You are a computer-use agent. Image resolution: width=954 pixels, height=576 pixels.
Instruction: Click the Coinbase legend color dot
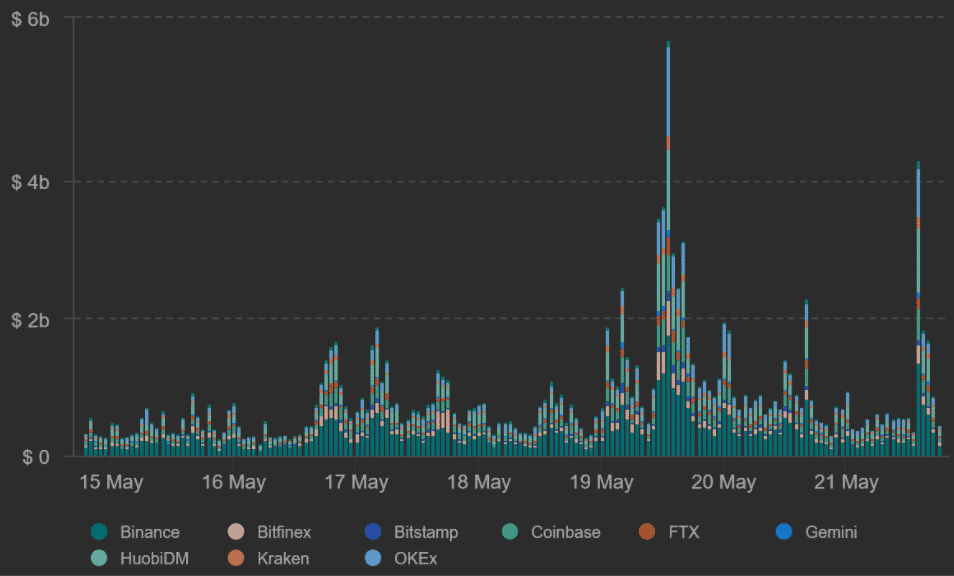pyautogui.click(x=510, y=532)
